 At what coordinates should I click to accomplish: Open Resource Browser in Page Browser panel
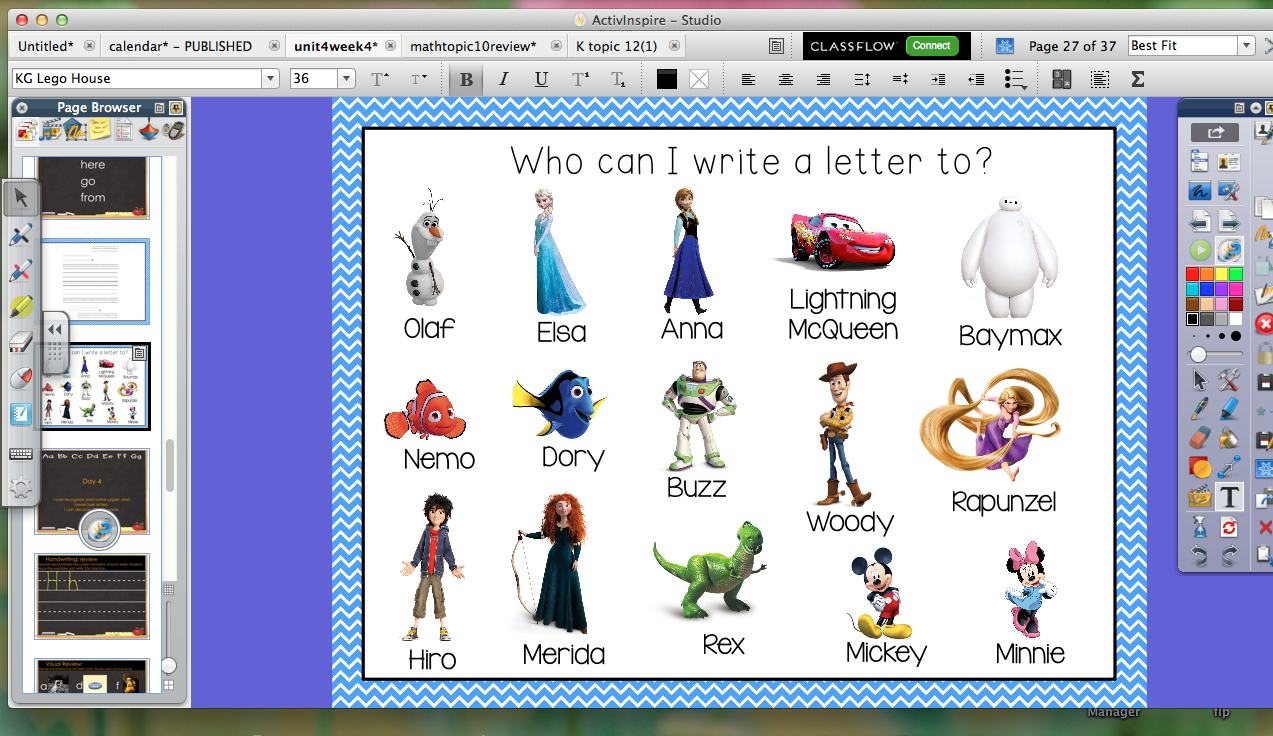[51, 129]
